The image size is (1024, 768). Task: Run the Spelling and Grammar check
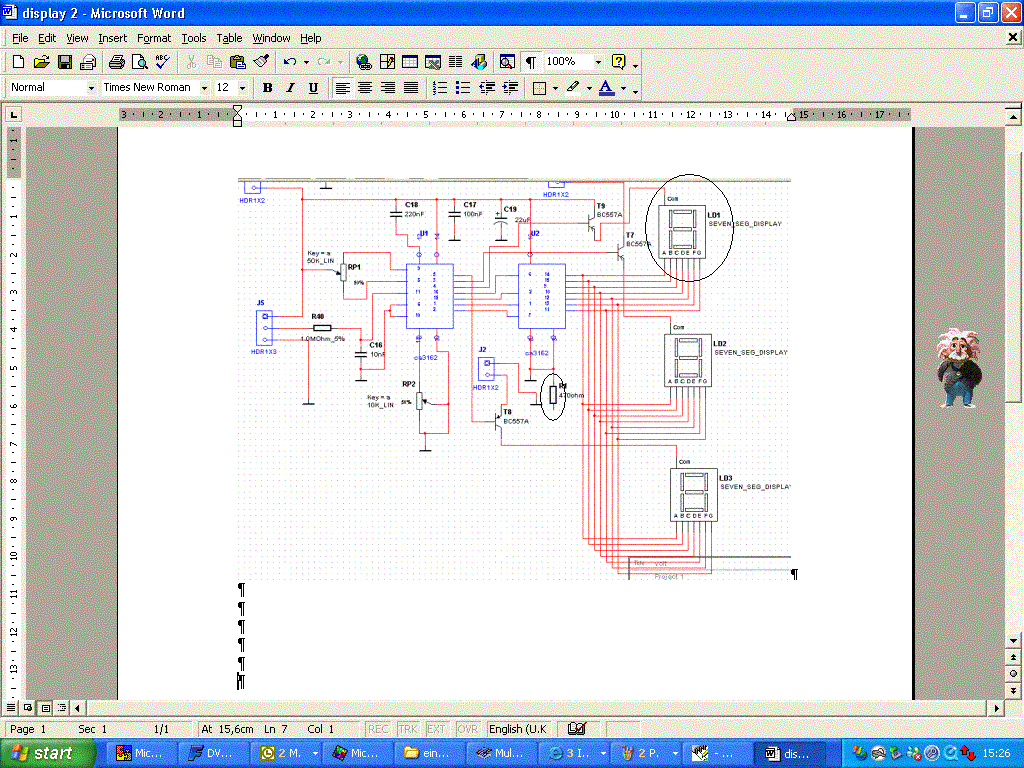click(x=162, y=62)
